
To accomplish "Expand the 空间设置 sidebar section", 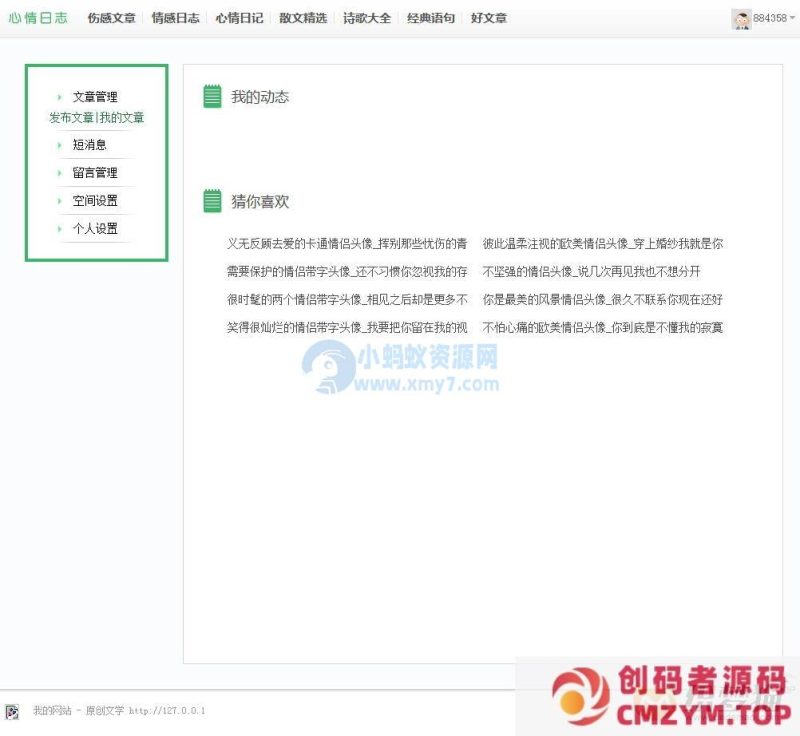I will 95,201.
